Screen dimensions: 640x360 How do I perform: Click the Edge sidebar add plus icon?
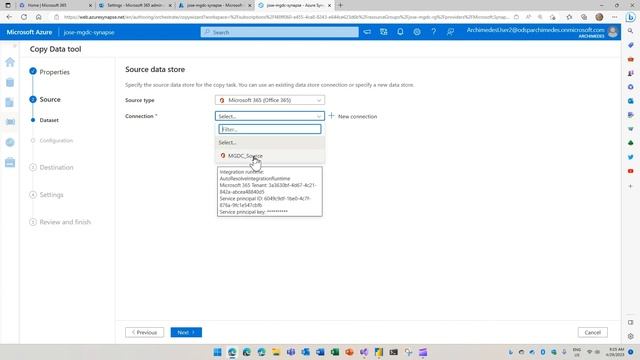coord(631,186)
